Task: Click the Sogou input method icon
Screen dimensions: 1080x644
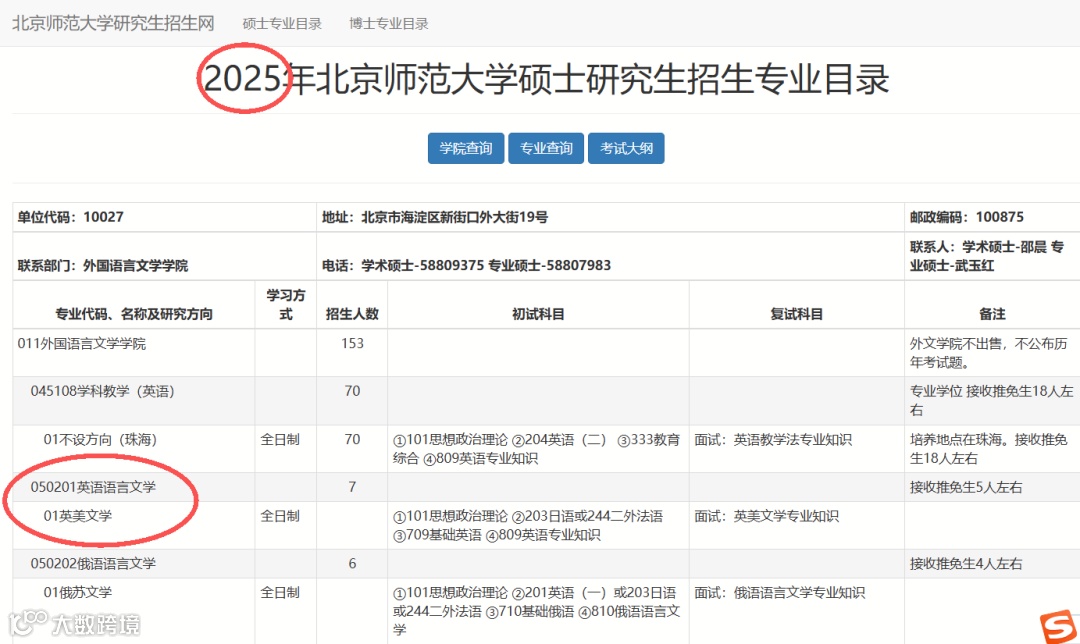Action: [x=1058, y=627]
